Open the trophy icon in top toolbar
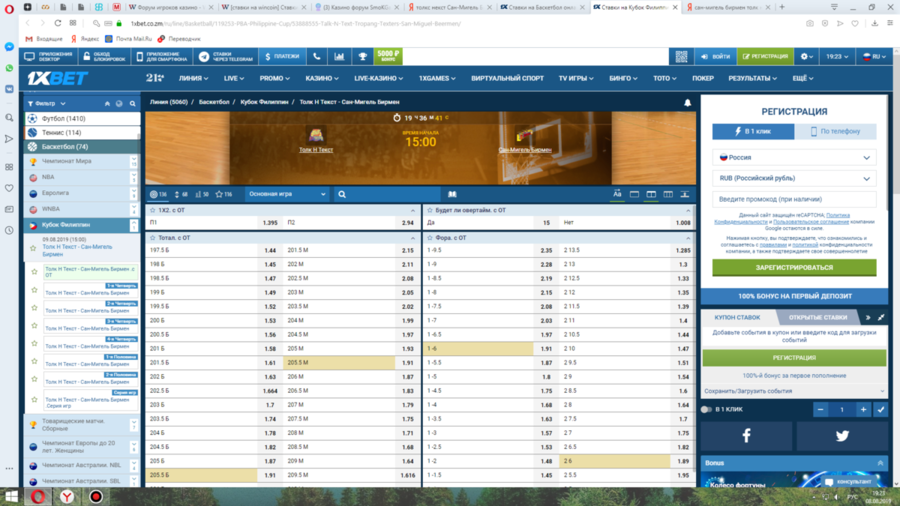Image resolution: width=900 pixels, height=506 pixels. pyautogui.click(x=363, y=57)
